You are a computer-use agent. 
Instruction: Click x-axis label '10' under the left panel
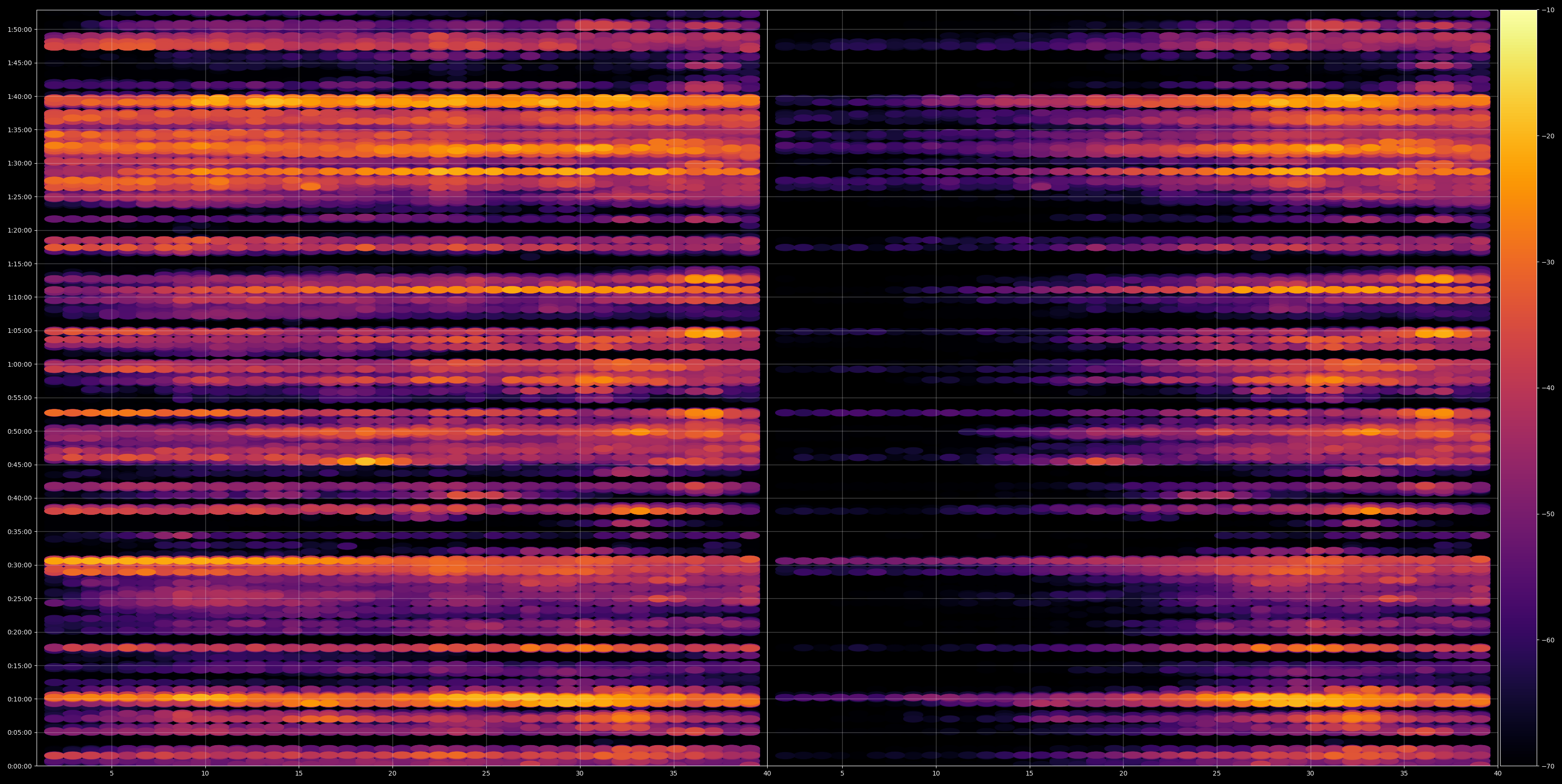205,774
